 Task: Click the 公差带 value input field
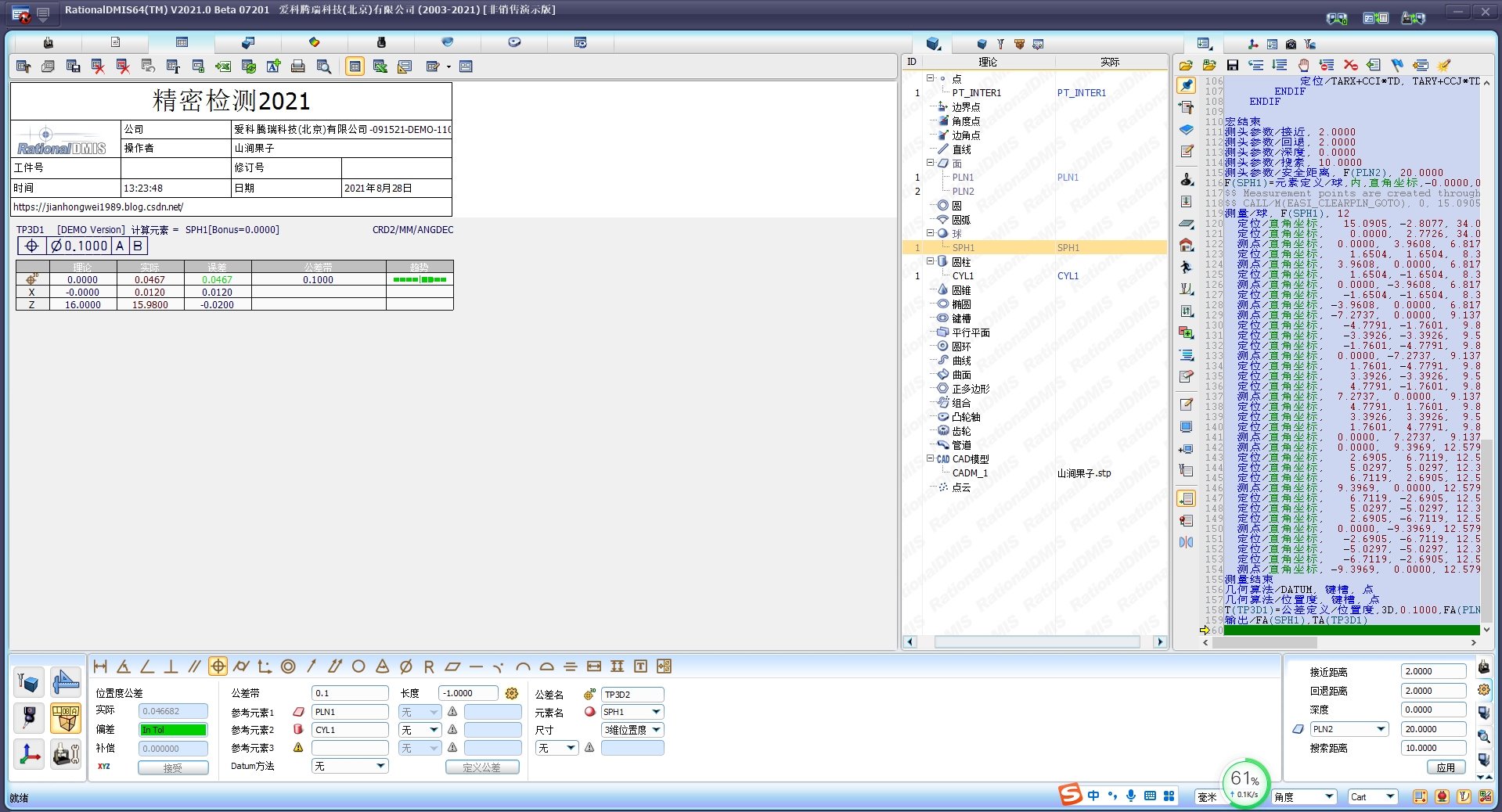pyautogui.click(x=350, y=693)
